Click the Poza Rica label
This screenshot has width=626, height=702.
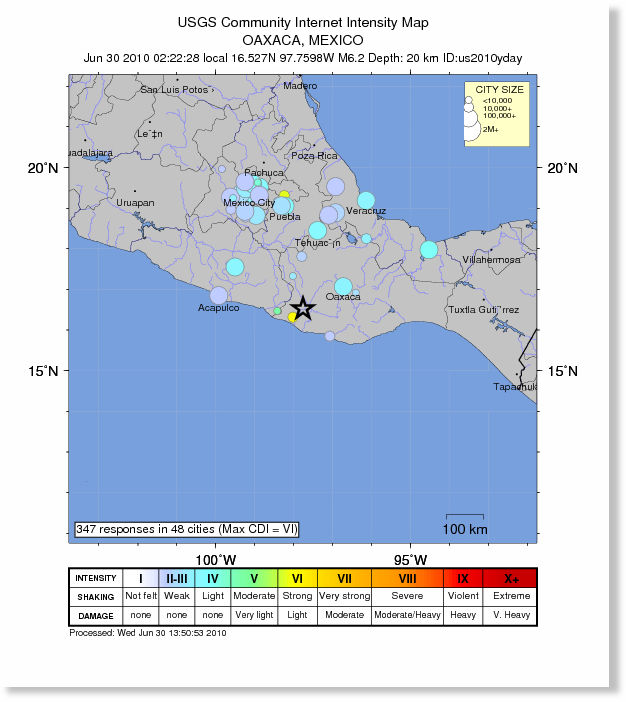[314, 156]
